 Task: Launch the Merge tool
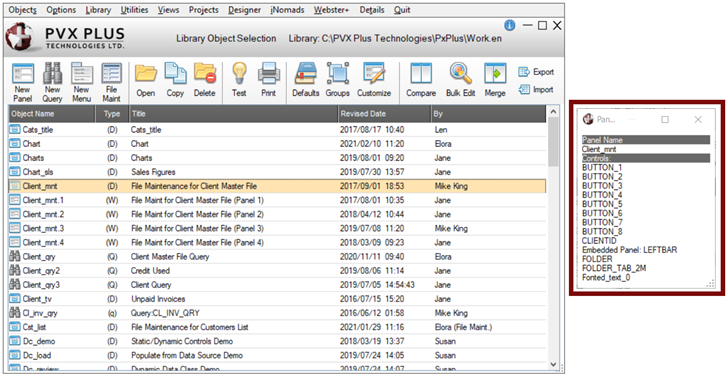(x=495, y=80)
